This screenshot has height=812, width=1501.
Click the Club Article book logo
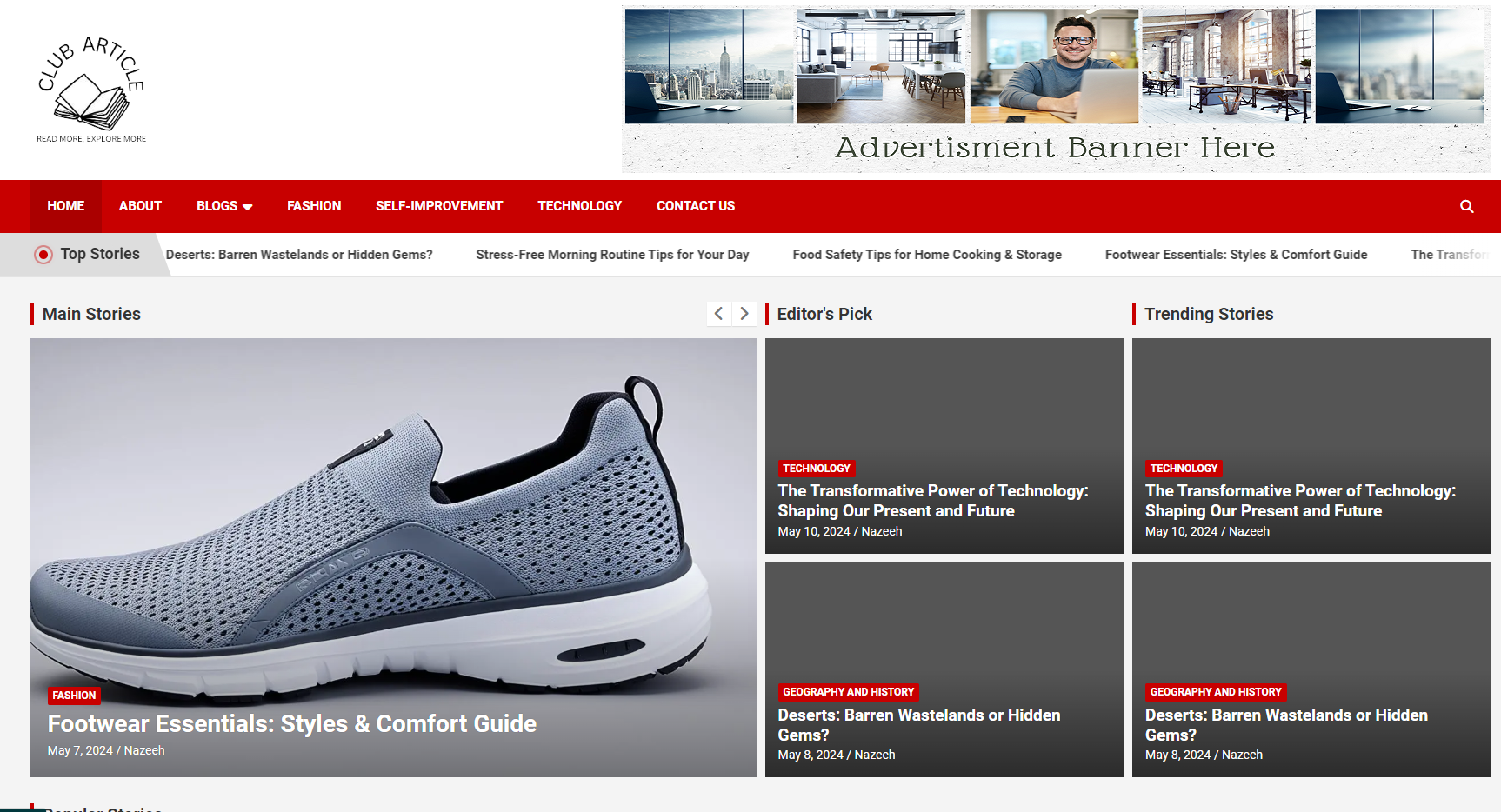point(91,90)
